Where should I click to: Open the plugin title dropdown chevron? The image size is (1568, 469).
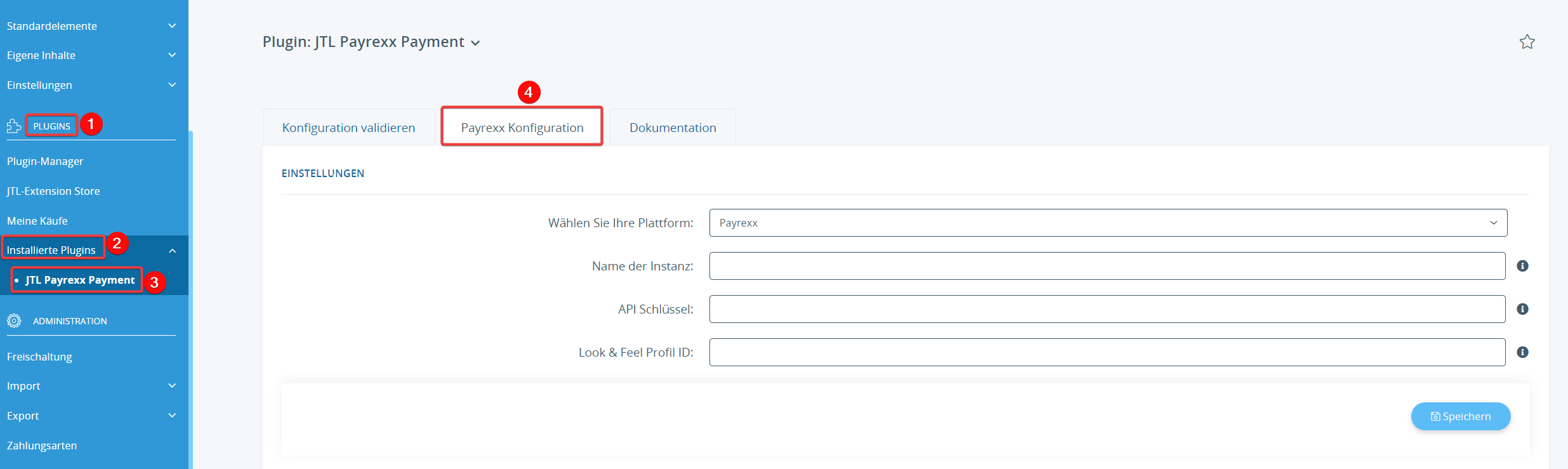475,43
